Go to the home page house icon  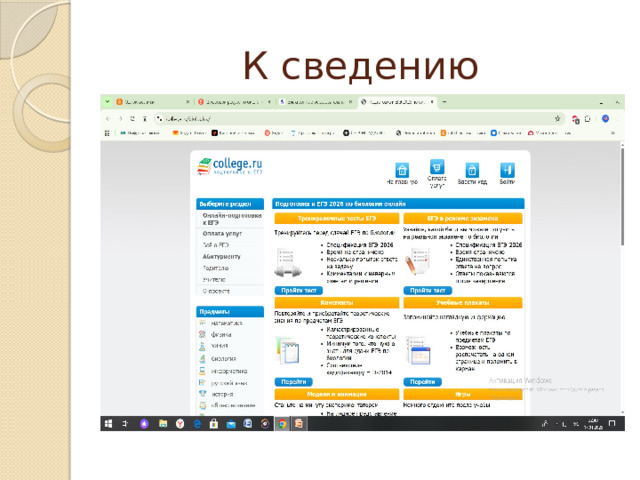click(x=402, y=169)
